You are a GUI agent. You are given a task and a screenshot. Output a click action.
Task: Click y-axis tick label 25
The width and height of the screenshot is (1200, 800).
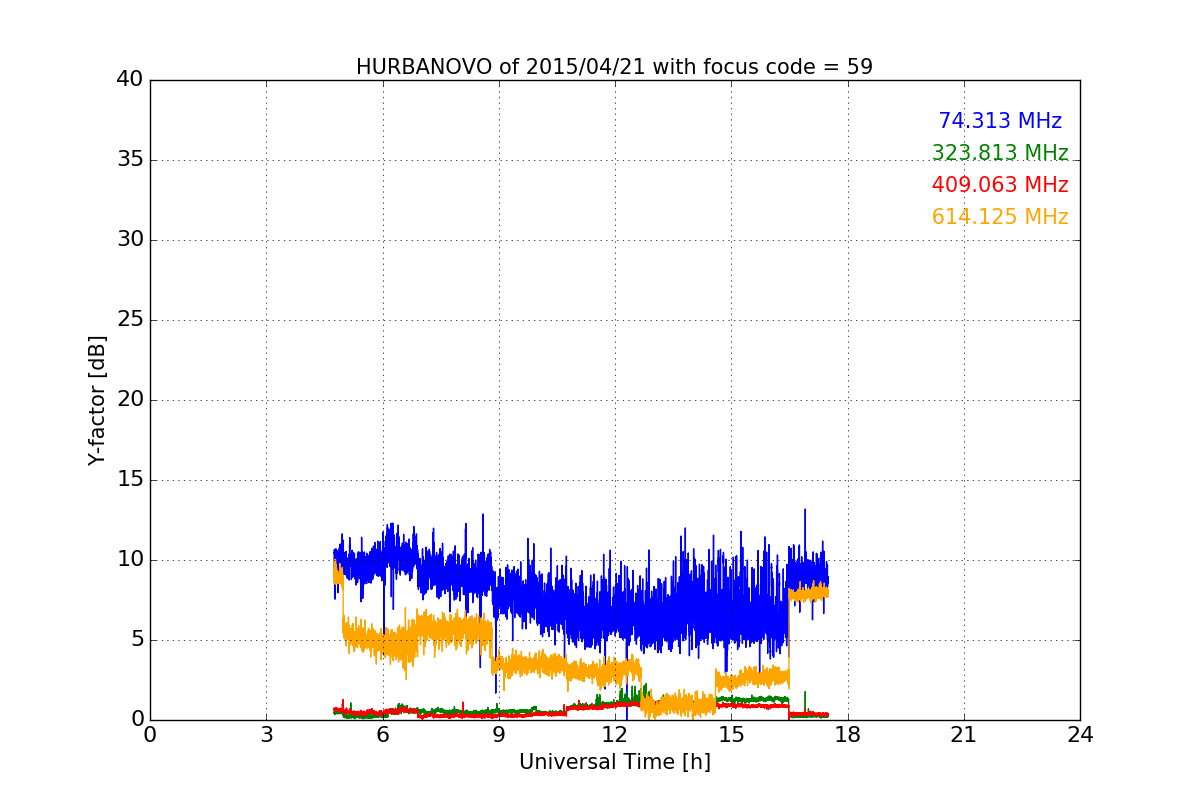[x=130, y=320]
